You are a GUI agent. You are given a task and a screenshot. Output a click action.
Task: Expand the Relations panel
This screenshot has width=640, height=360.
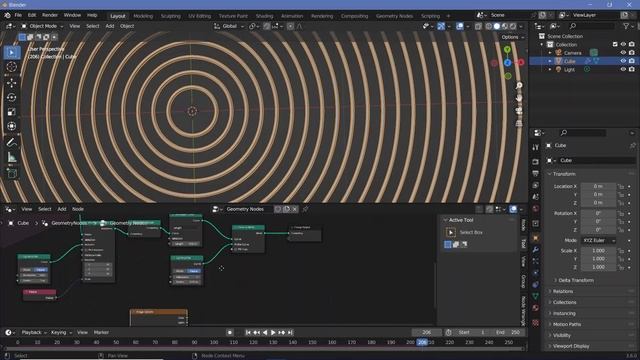click(x=562, y=291)
